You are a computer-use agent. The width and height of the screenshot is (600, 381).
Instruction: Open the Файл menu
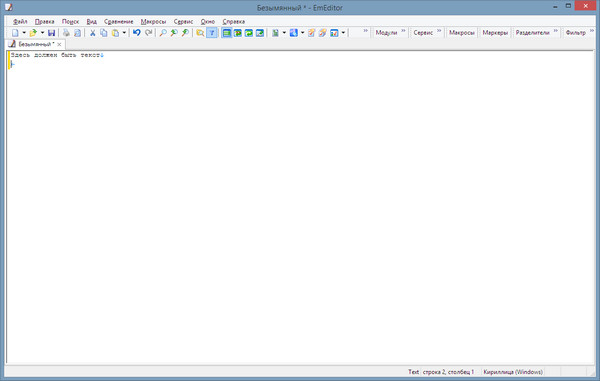[x=20, y=22]
